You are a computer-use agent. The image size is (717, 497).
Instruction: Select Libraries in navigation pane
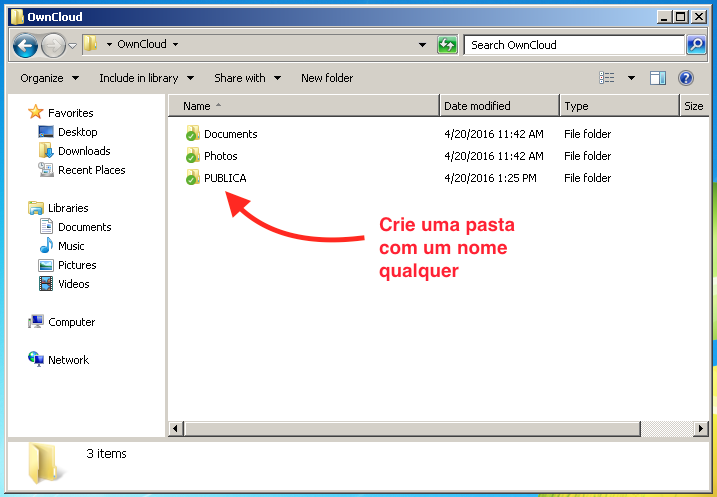coord(68,208)
